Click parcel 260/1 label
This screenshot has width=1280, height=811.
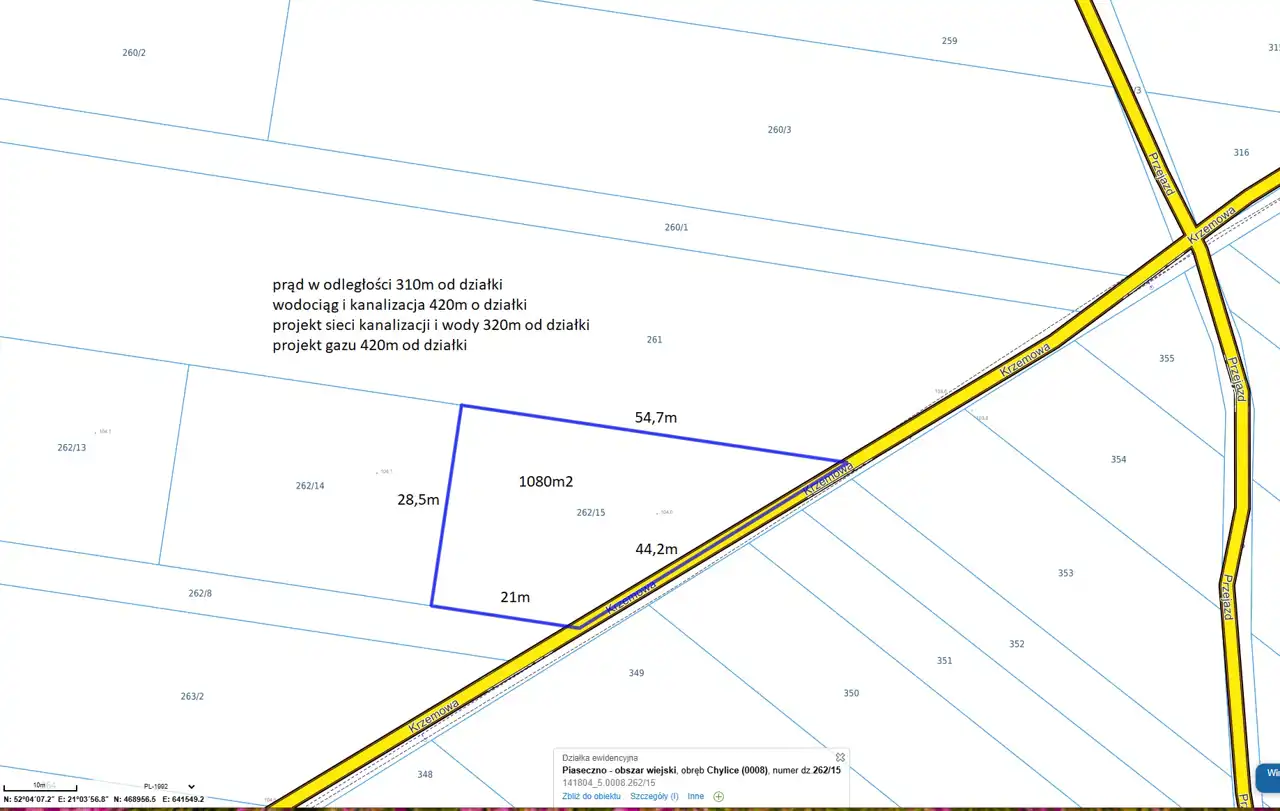coord(677,227)
